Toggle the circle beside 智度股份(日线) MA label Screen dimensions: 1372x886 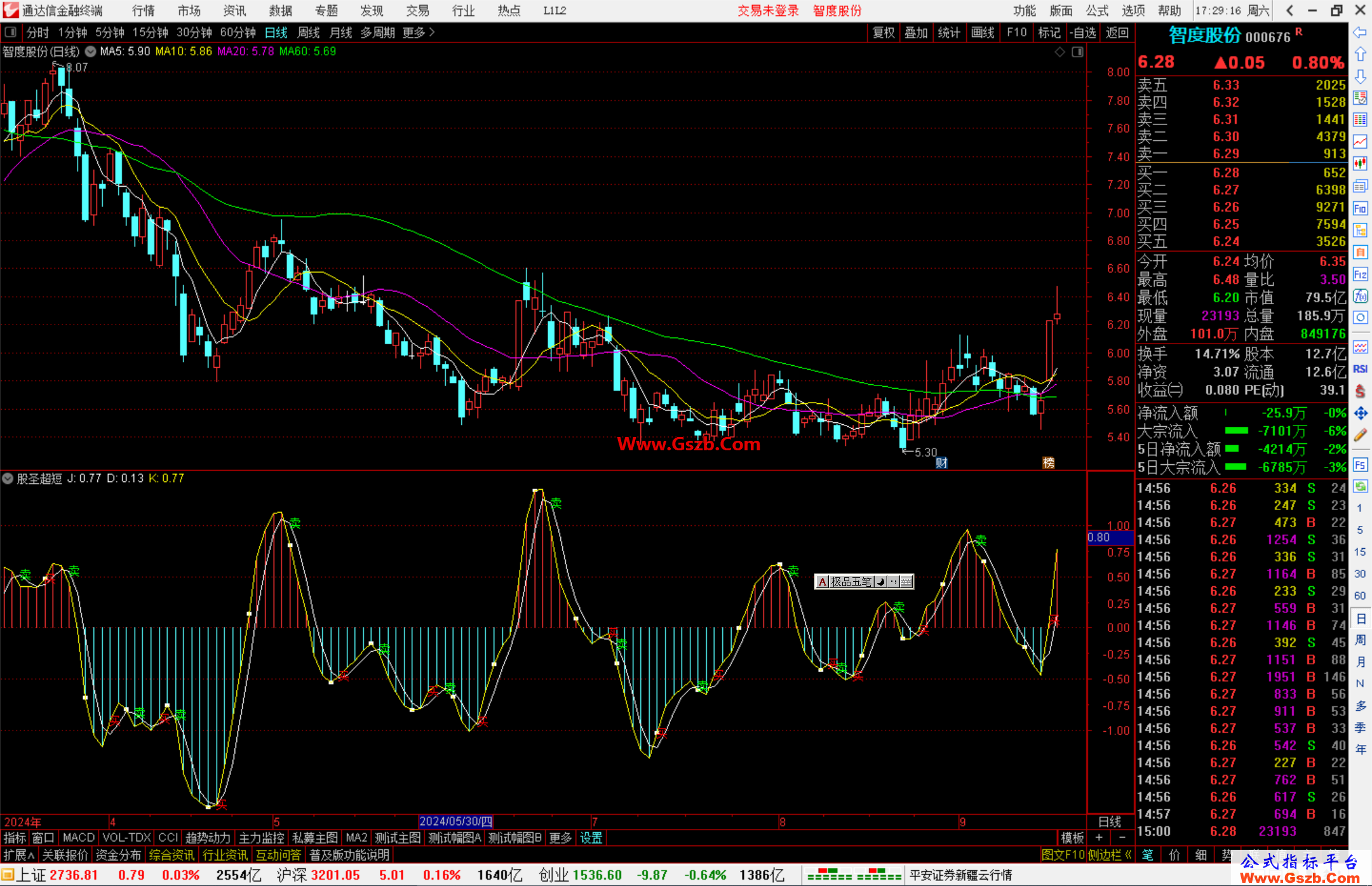click(91, 51)
